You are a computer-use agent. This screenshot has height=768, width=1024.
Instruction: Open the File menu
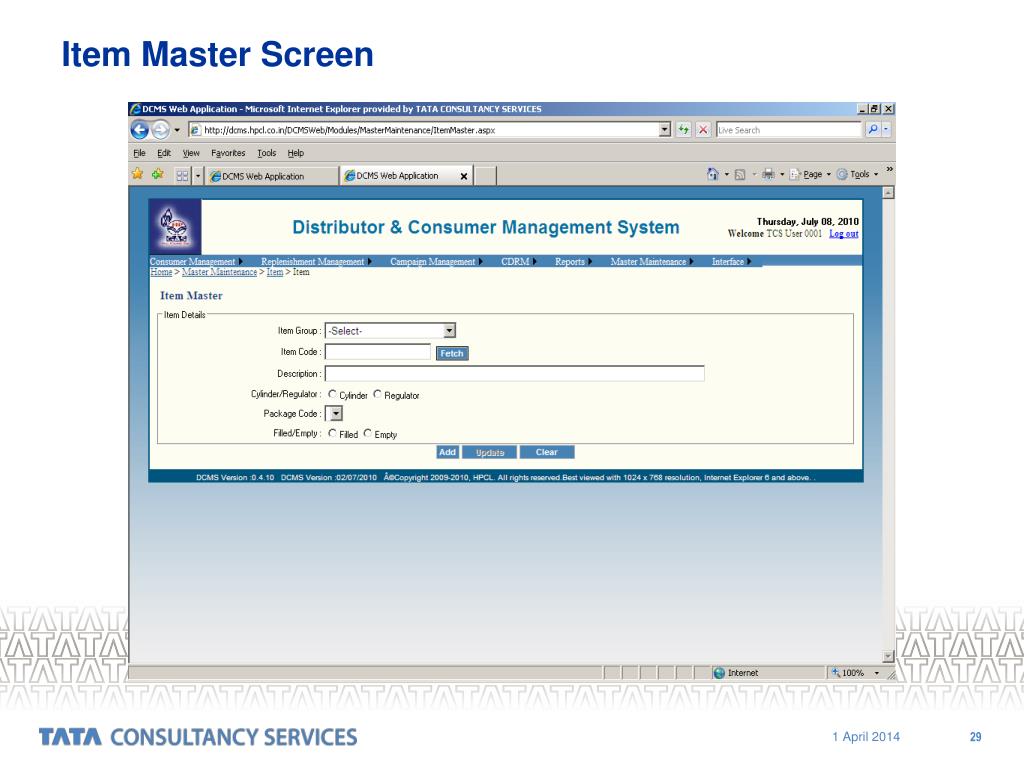[139, 153]
